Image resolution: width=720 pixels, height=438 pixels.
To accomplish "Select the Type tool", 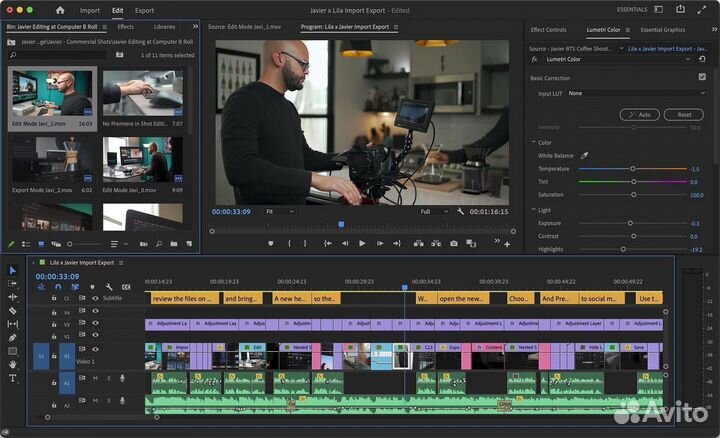I will click(x=13, y=378).
